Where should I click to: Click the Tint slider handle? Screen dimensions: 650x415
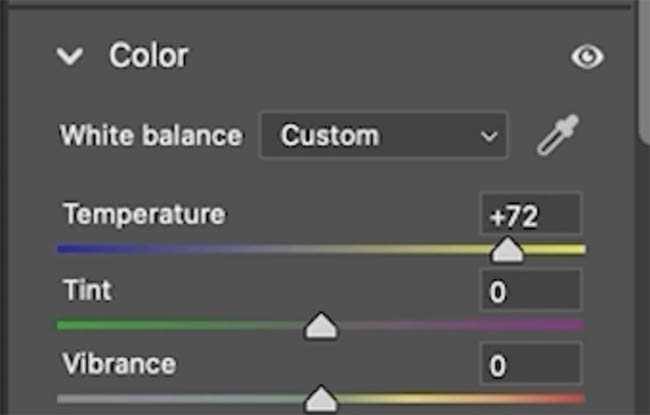point(321,326)
